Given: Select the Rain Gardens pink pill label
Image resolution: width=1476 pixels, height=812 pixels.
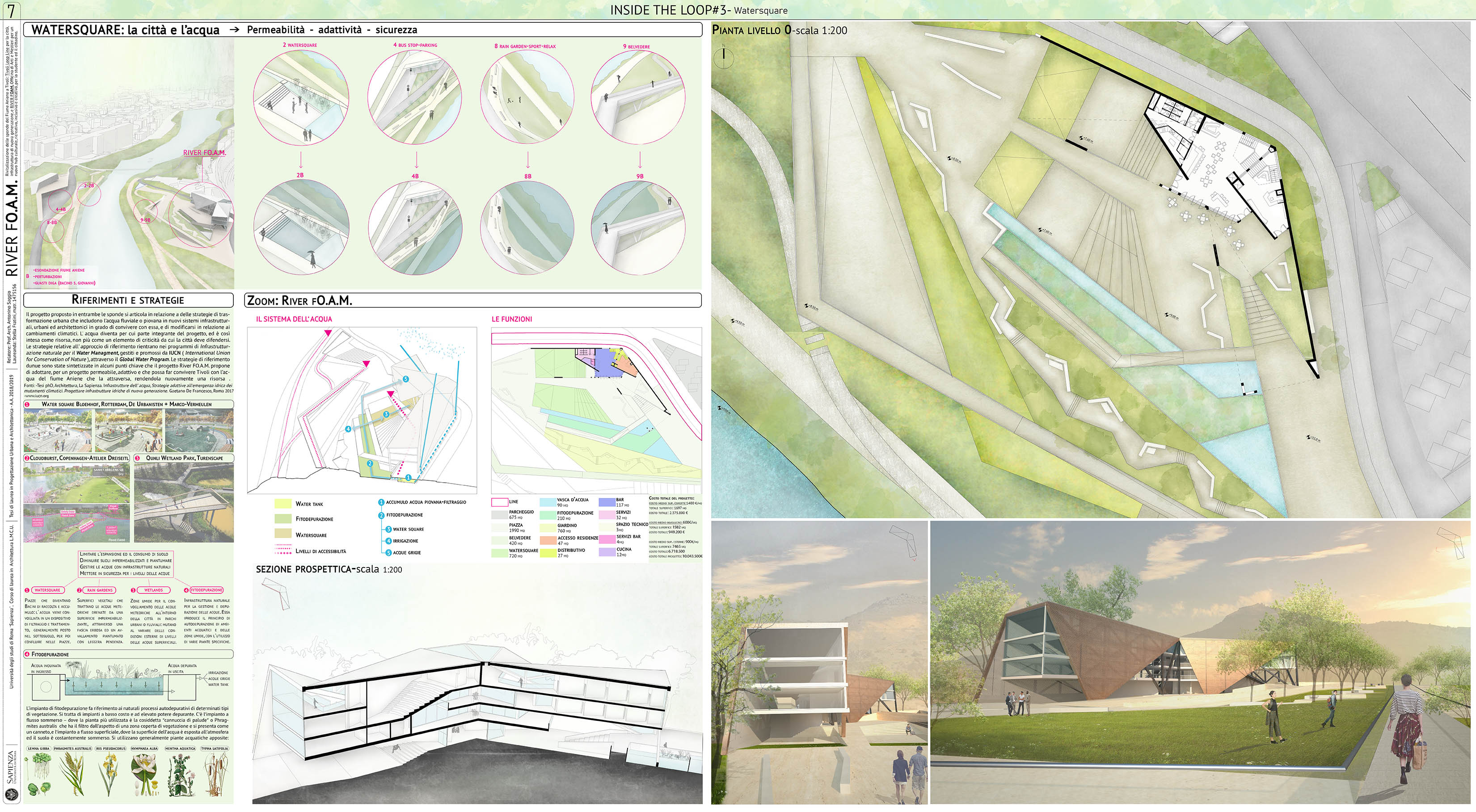Looking at the screenshot, I should 100,590.
